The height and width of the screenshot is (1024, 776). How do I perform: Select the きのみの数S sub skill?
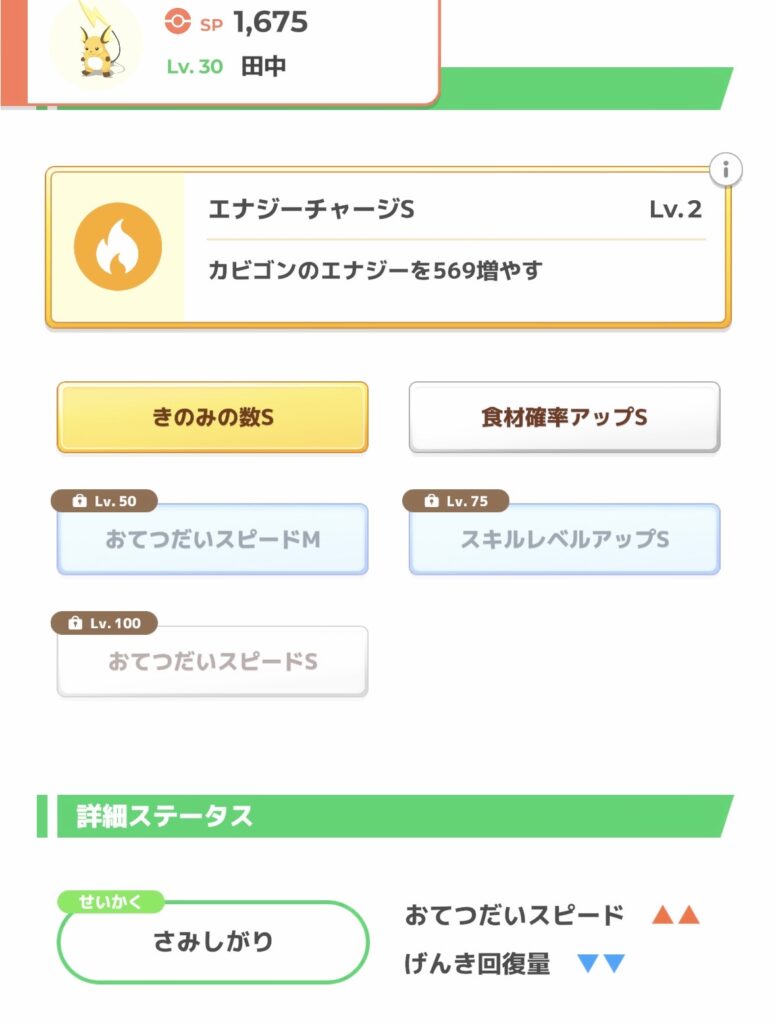(212, 418)
